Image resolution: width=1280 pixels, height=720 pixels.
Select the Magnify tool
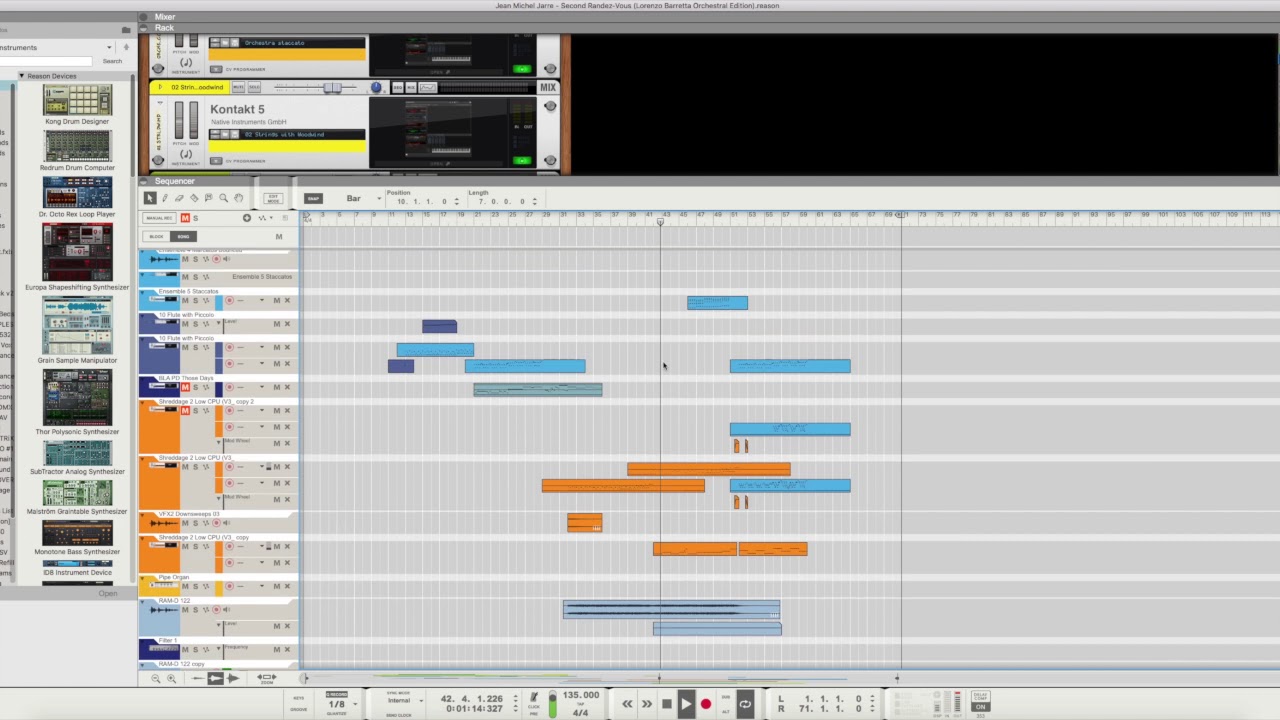point(223,198)
